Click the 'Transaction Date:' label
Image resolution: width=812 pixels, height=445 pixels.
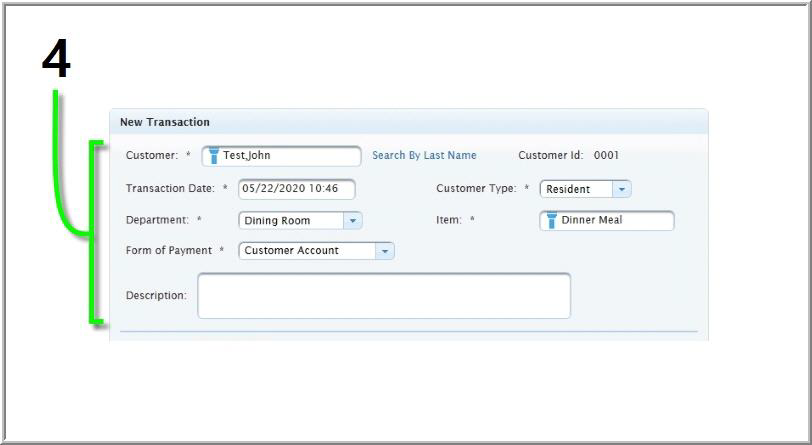(170, 189)
